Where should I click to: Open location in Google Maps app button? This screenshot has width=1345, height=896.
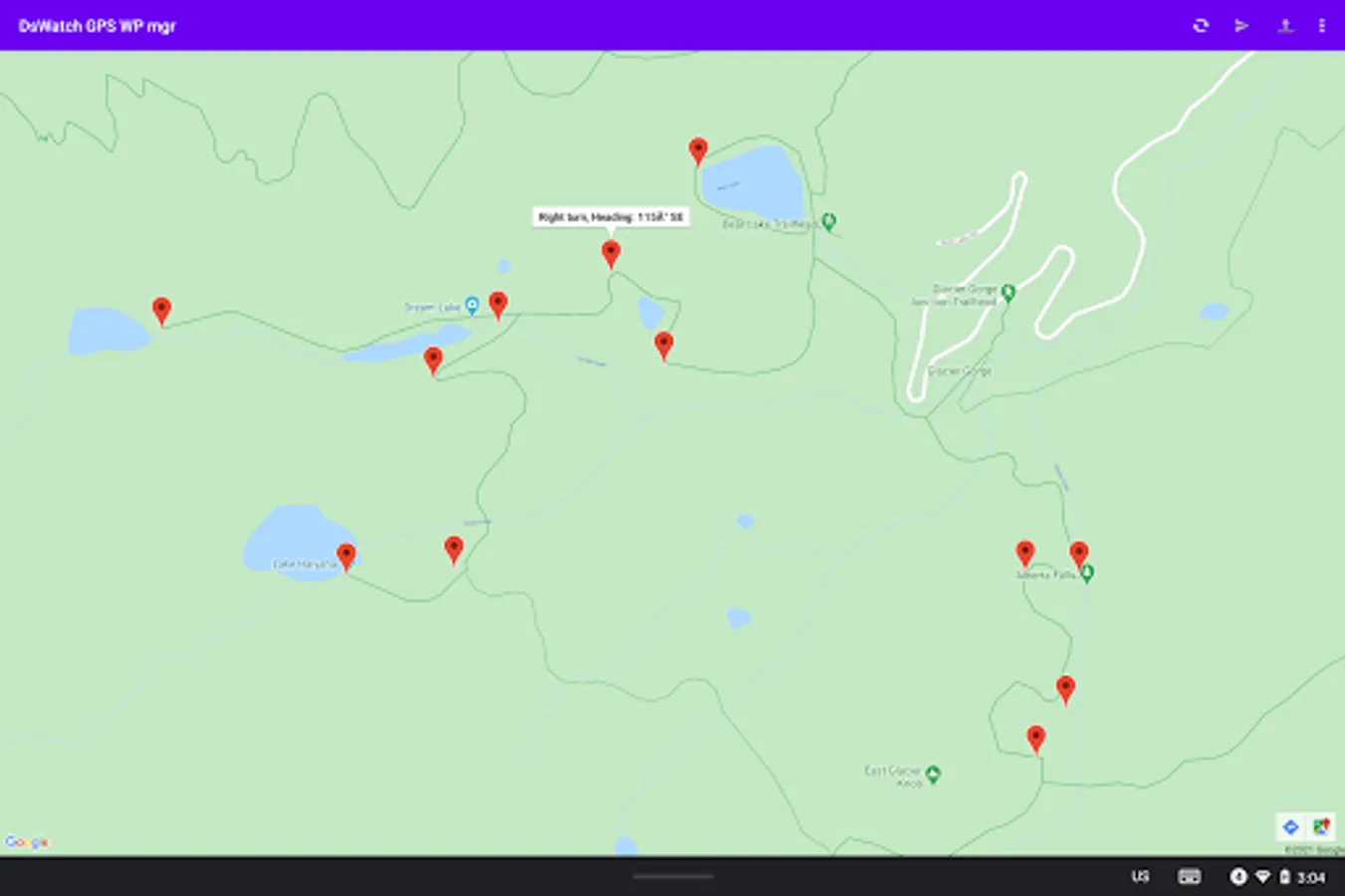click(1321, 826)
